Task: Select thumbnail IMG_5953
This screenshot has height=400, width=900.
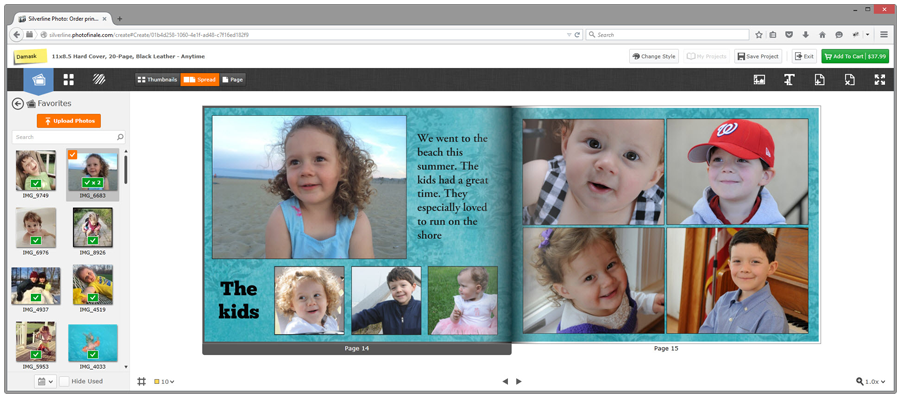Action: [36, 341]
